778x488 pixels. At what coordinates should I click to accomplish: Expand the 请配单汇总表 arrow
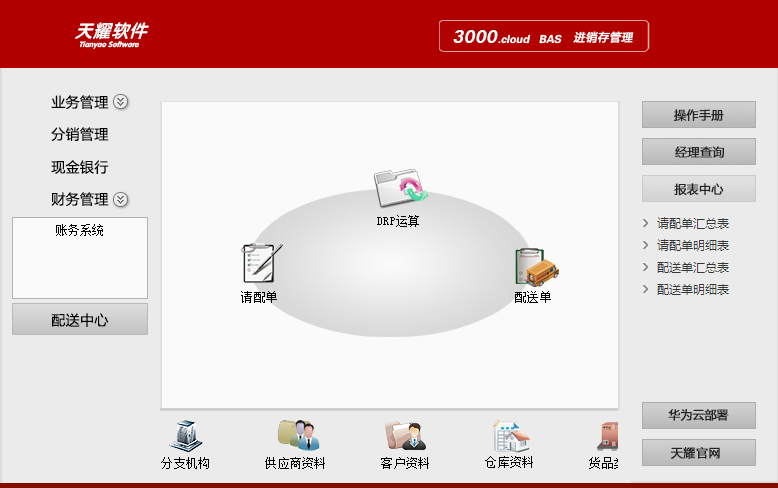pyautogui.click(x=646, y=223)
